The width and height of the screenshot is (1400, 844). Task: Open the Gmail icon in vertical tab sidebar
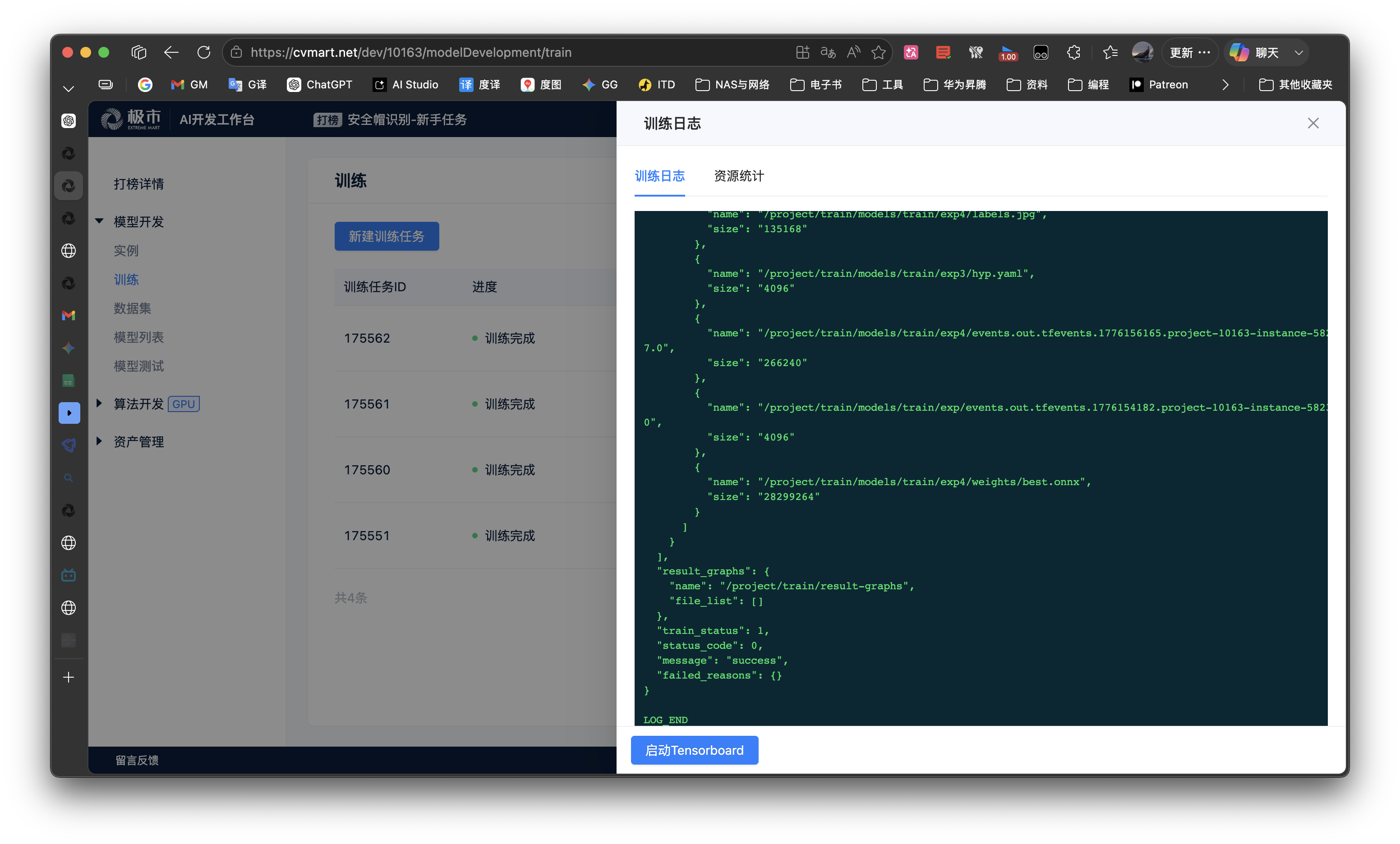[x=69, y=315]
